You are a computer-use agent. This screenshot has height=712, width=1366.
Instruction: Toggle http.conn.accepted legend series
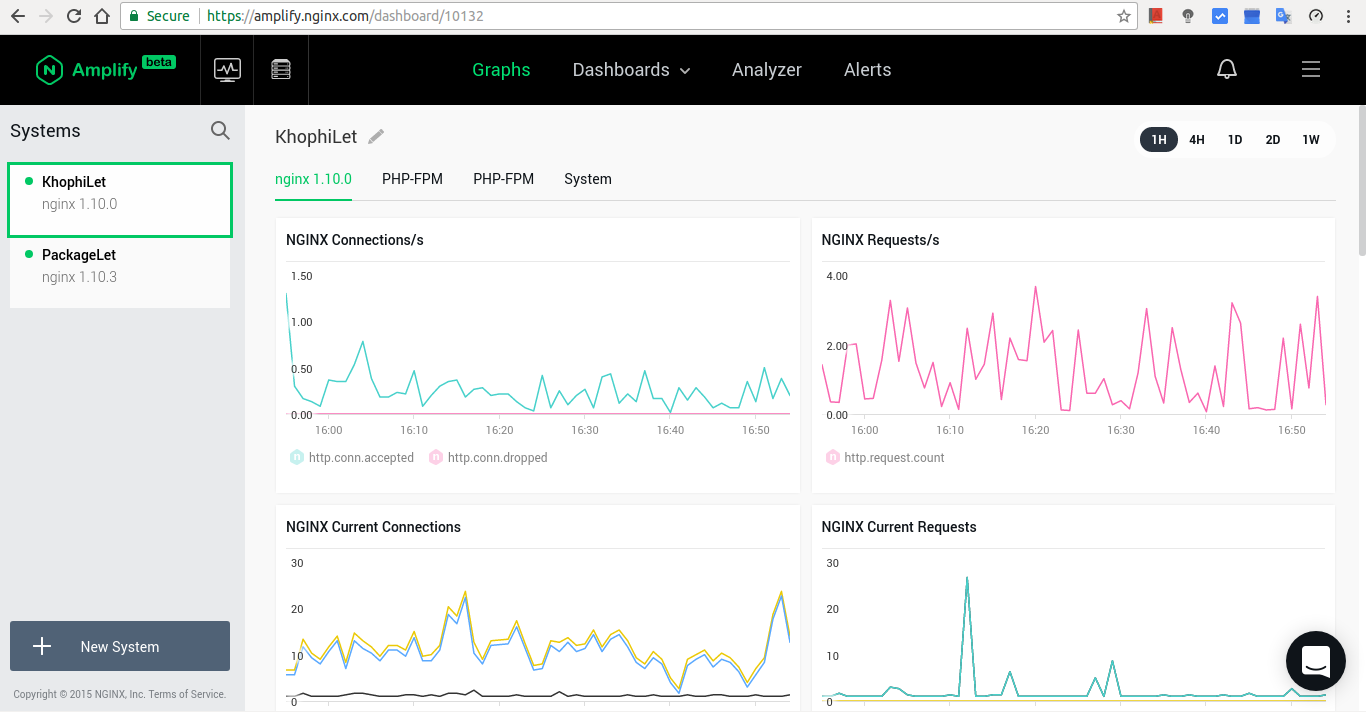click(x=352, y=458)
